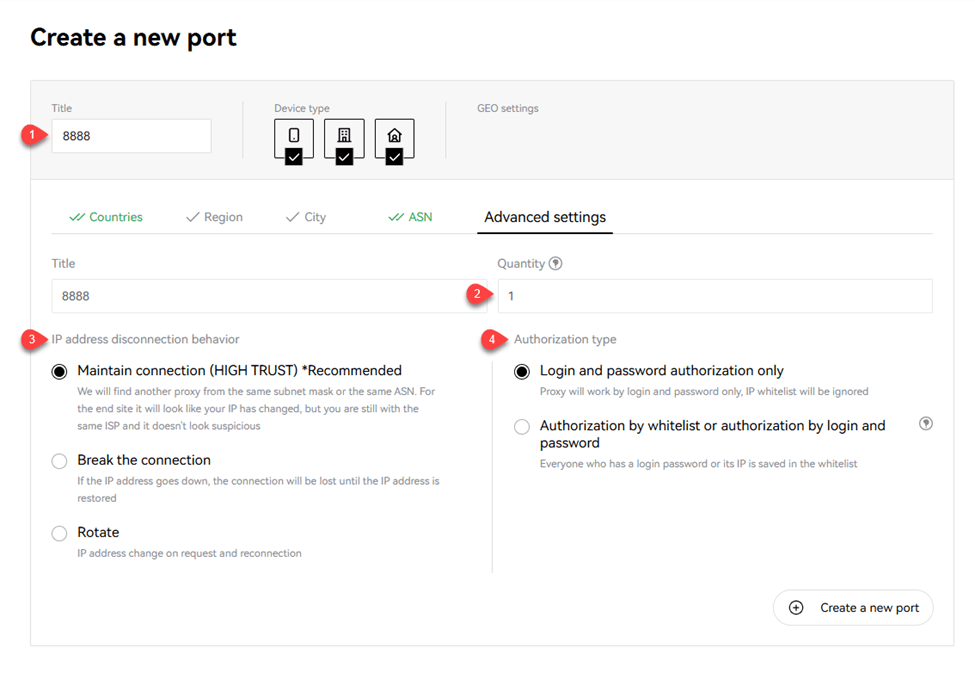Select Maintain connection (HIGH TRUST) option
This screenshot has height=679, width=975.
(60, 371)
